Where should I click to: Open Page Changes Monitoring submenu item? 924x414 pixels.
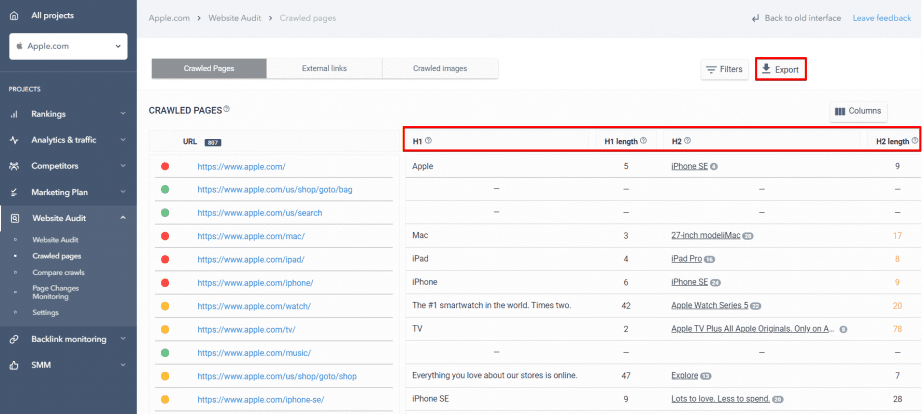[55, 293]
